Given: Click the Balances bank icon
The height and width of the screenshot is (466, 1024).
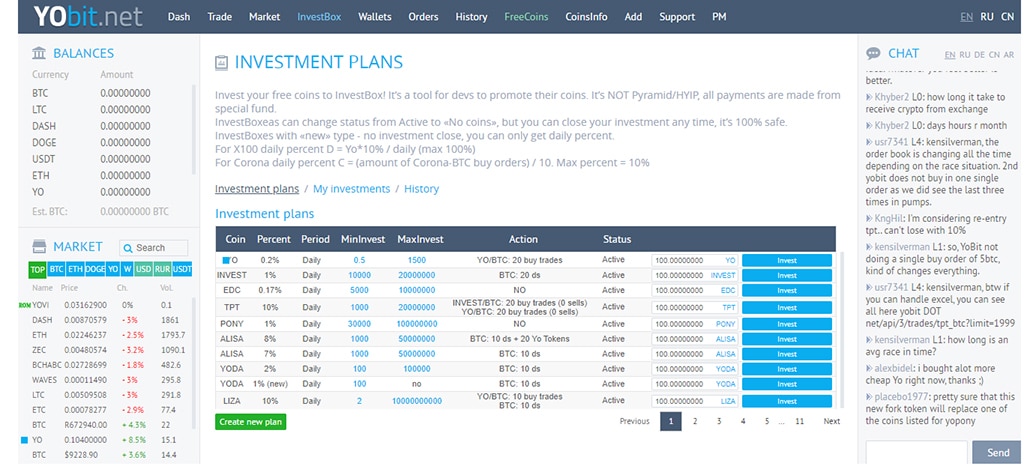Looking at the screenshot, I should coord(39,53).
